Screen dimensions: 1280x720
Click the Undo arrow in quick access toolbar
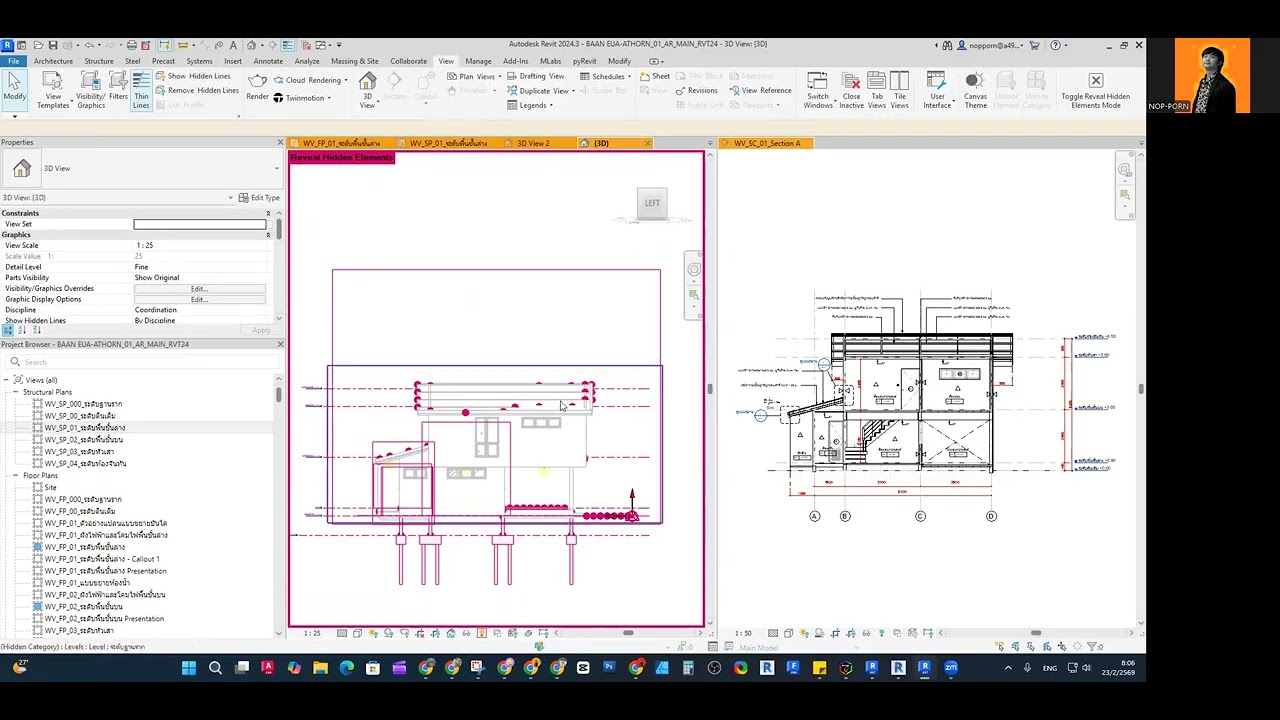point(89,45)
